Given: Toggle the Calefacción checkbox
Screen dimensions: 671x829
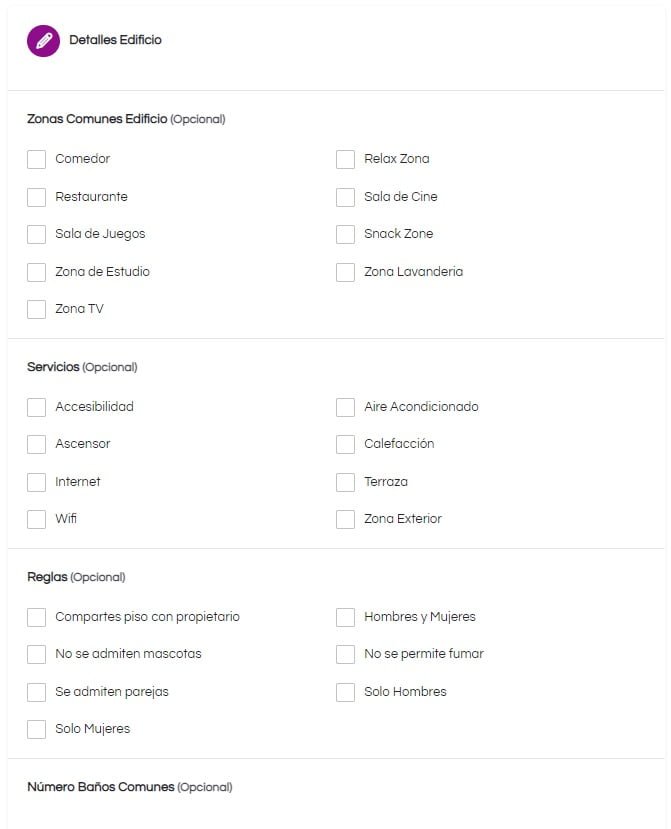Looking at the screenshot, I should click(345, 444).
